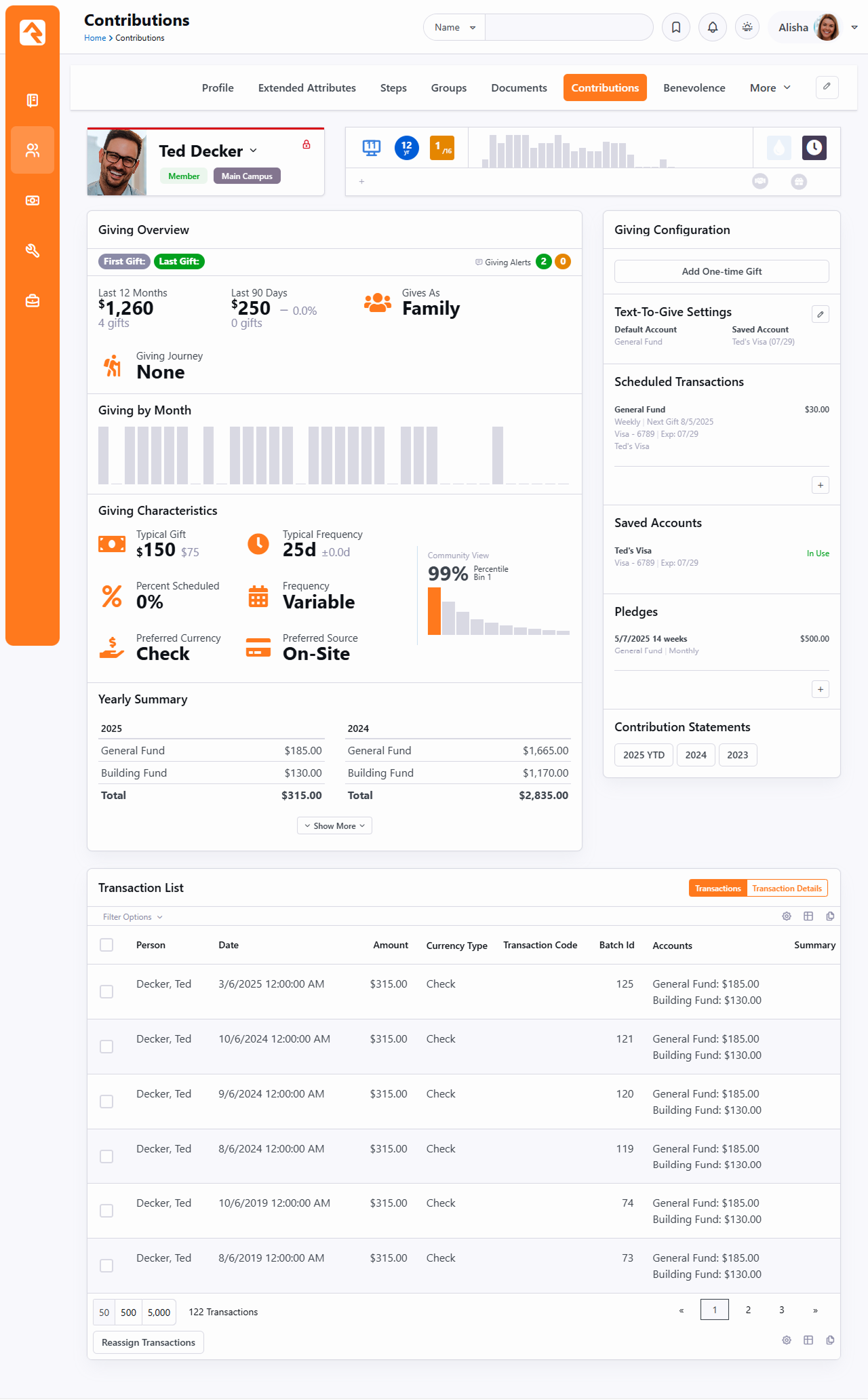Screen dimensions: 868x1400
Task: Click the People icon in the sidebar
Action: (33, 150)
